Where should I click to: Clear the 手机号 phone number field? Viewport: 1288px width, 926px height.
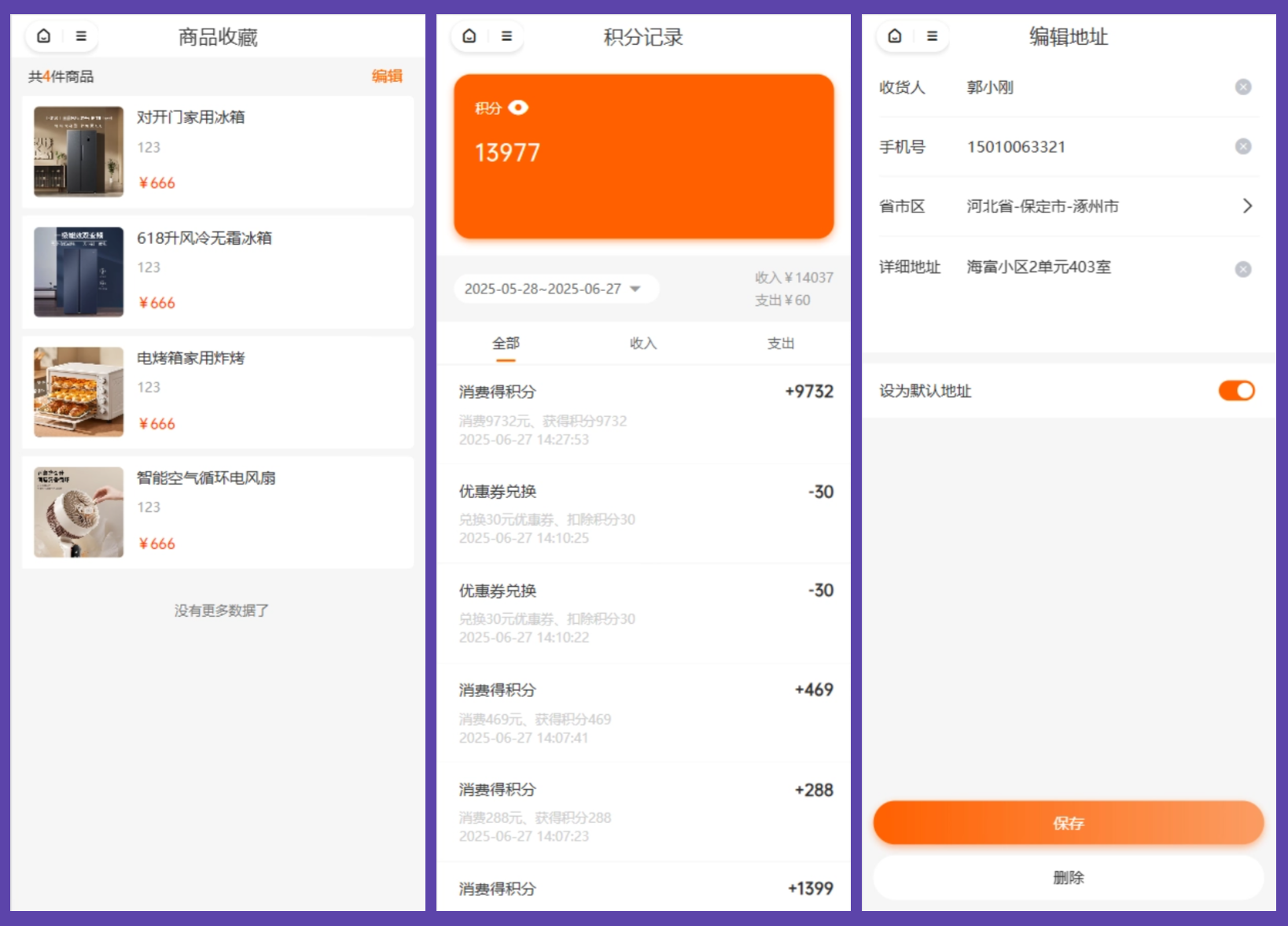[1242, 146]
